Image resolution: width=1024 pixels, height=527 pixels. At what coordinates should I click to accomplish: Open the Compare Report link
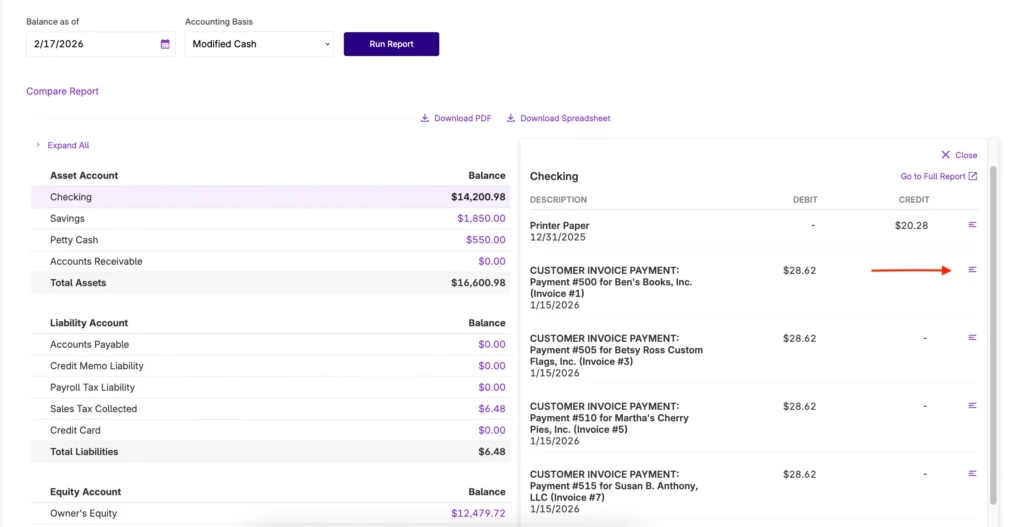(x=62, y=91)
